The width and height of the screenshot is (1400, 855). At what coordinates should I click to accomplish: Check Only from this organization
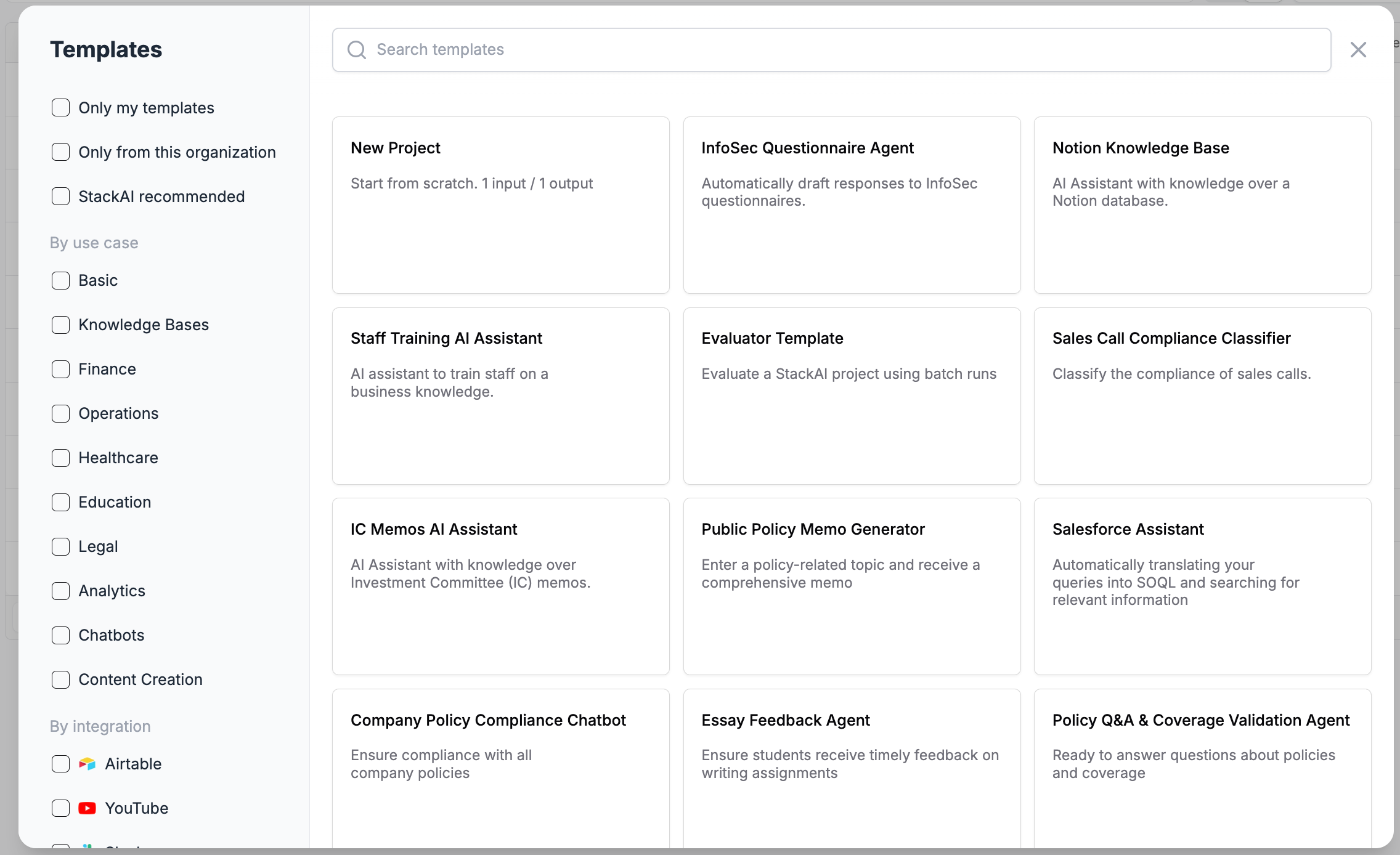point(60,152)
